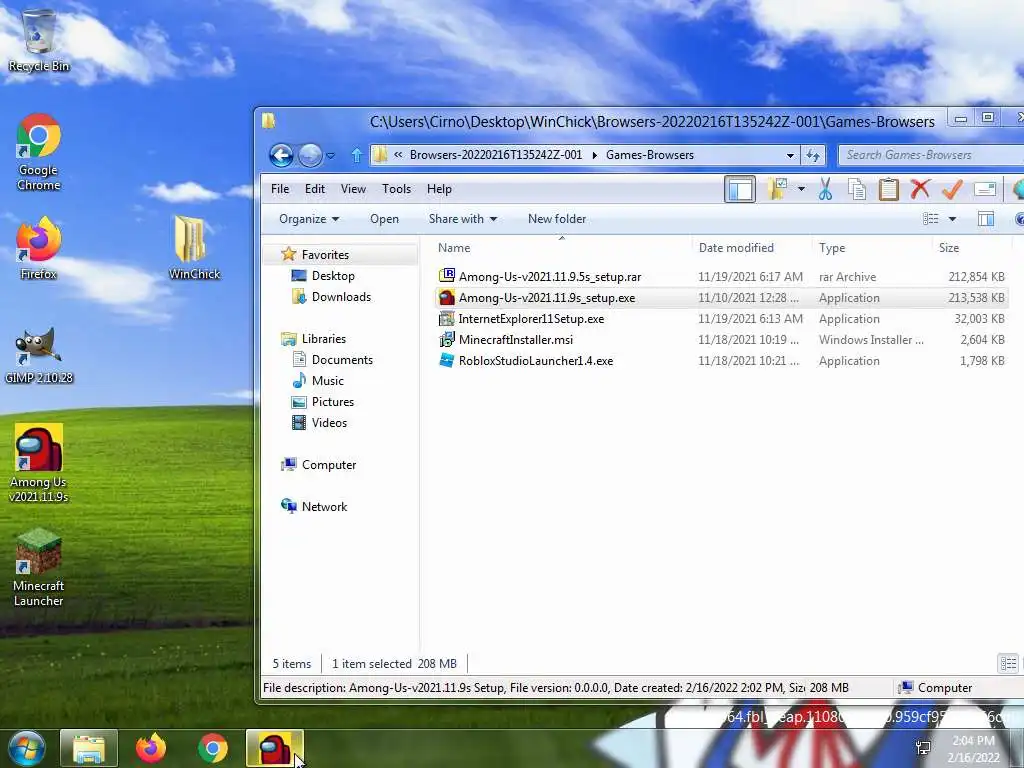
Task: Open the Organize dropdown
Action: coord(309,219)
